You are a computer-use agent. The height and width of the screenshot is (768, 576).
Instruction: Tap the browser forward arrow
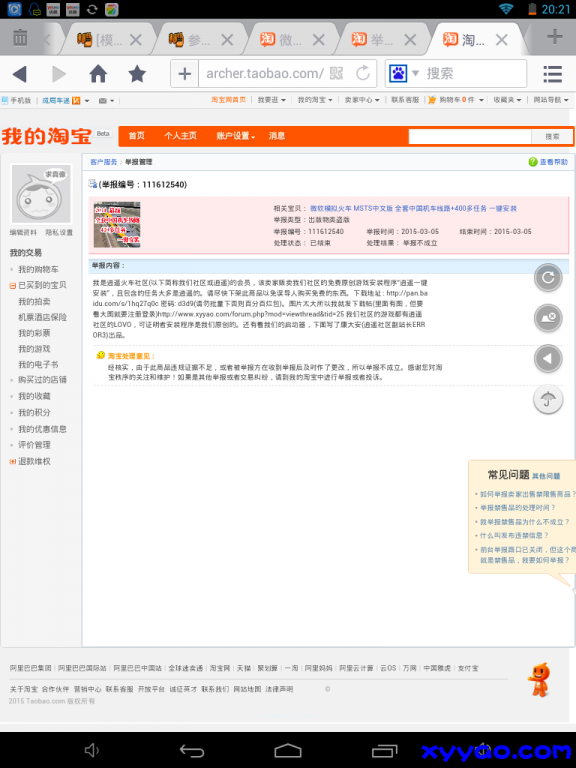tap(59, 74)
